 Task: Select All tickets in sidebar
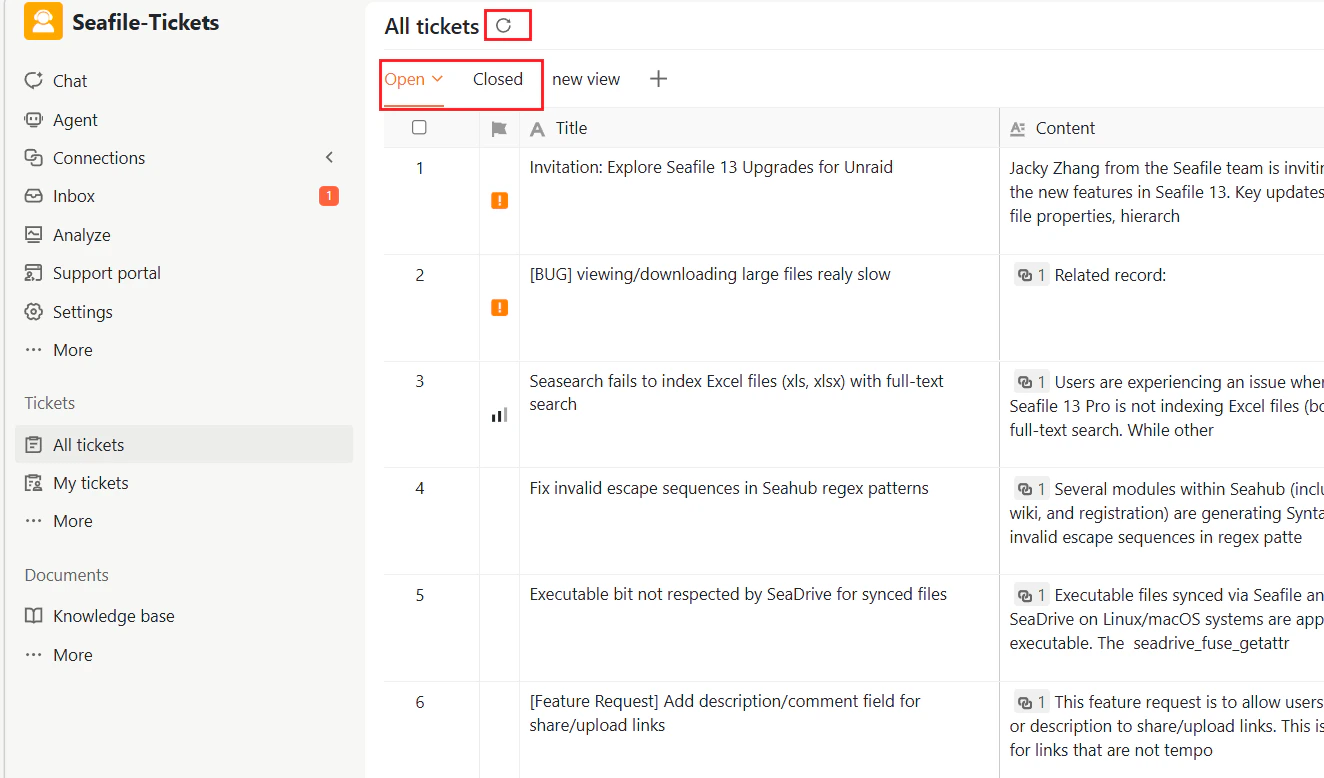(184, 445)
